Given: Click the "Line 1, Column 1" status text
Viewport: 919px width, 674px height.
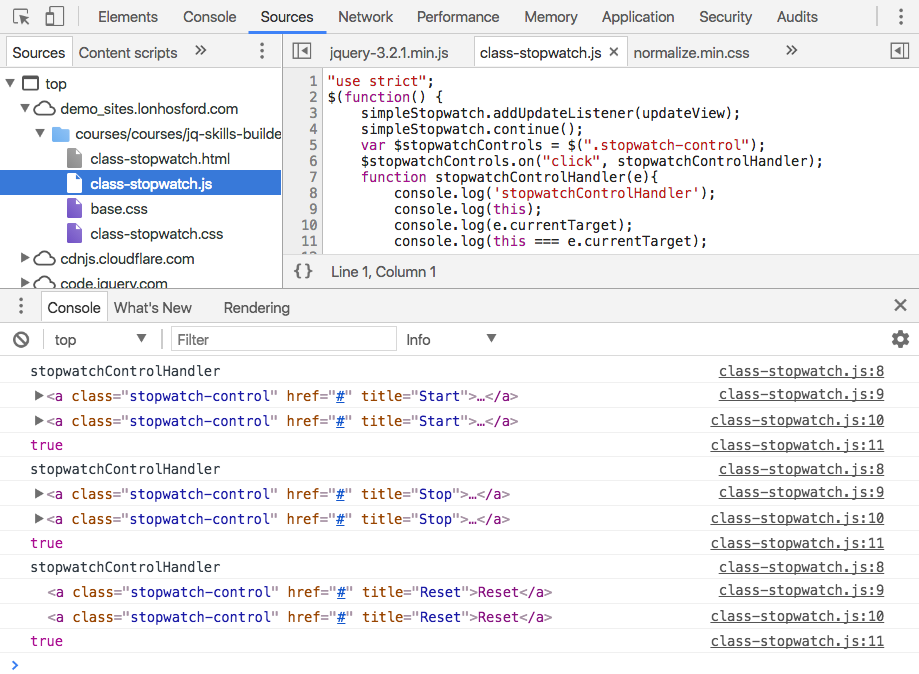Looking at the screenshot, I should 383,272.
